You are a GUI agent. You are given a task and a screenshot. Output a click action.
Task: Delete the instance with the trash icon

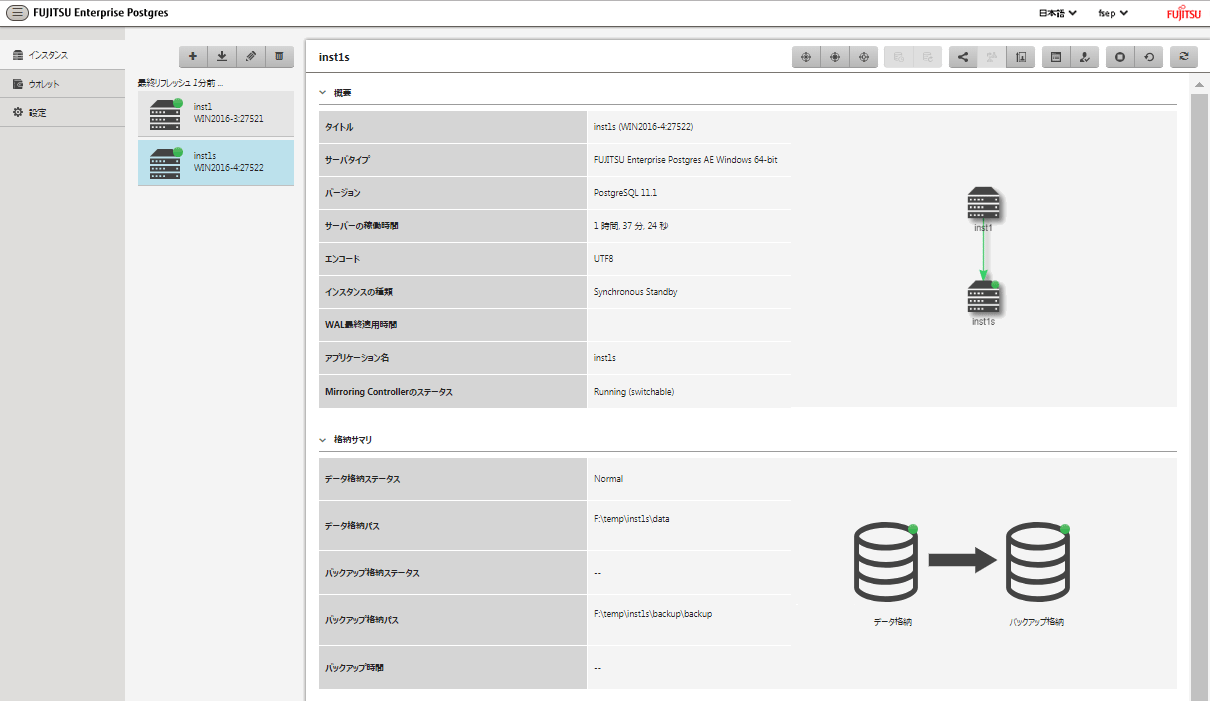[x=280, y=56]
